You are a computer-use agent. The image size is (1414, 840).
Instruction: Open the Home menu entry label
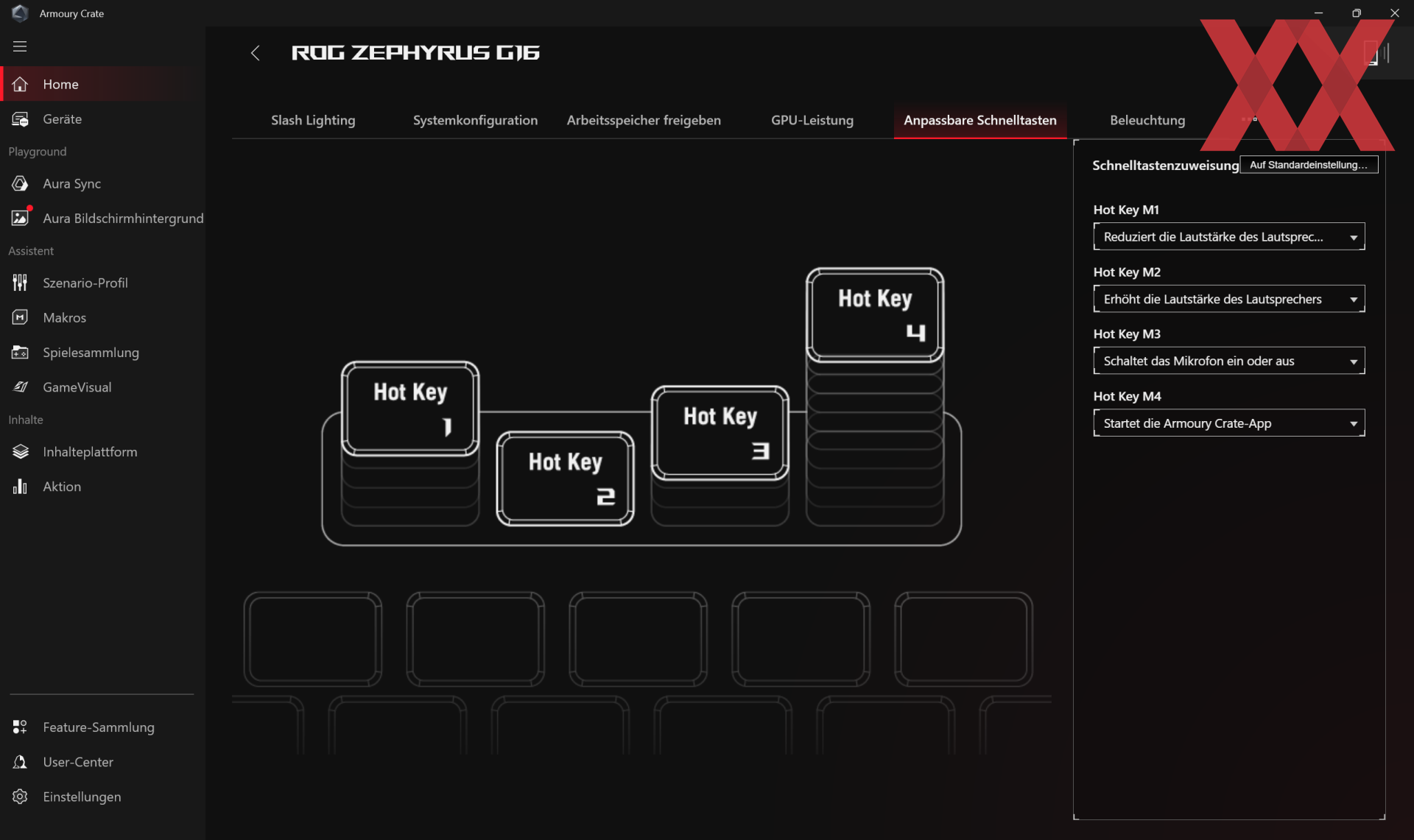point(60,84)
